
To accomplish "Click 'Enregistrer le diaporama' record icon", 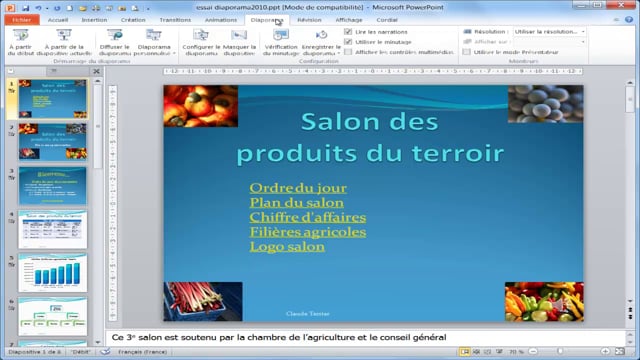I will pyautogui.click(x=321, y=36).
